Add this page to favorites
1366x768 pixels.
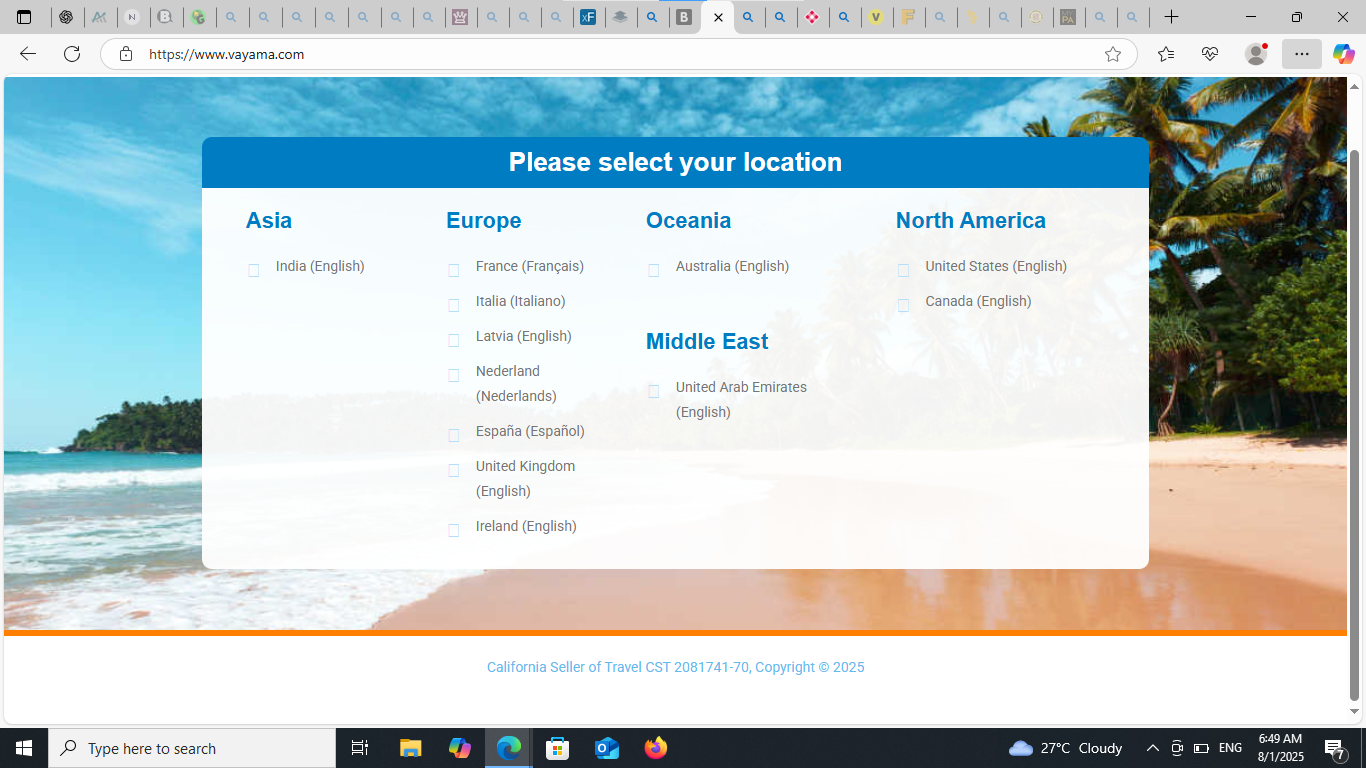pyautogui.click(x=1112, y=54)
